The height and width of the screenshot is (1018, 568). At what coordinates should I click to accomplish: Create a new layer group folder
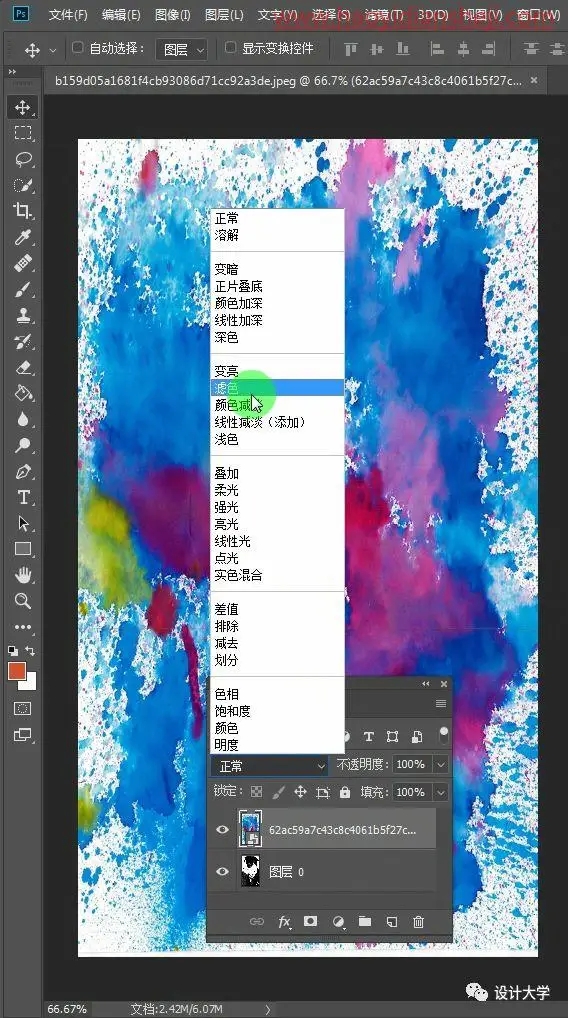tap(365, 921)
